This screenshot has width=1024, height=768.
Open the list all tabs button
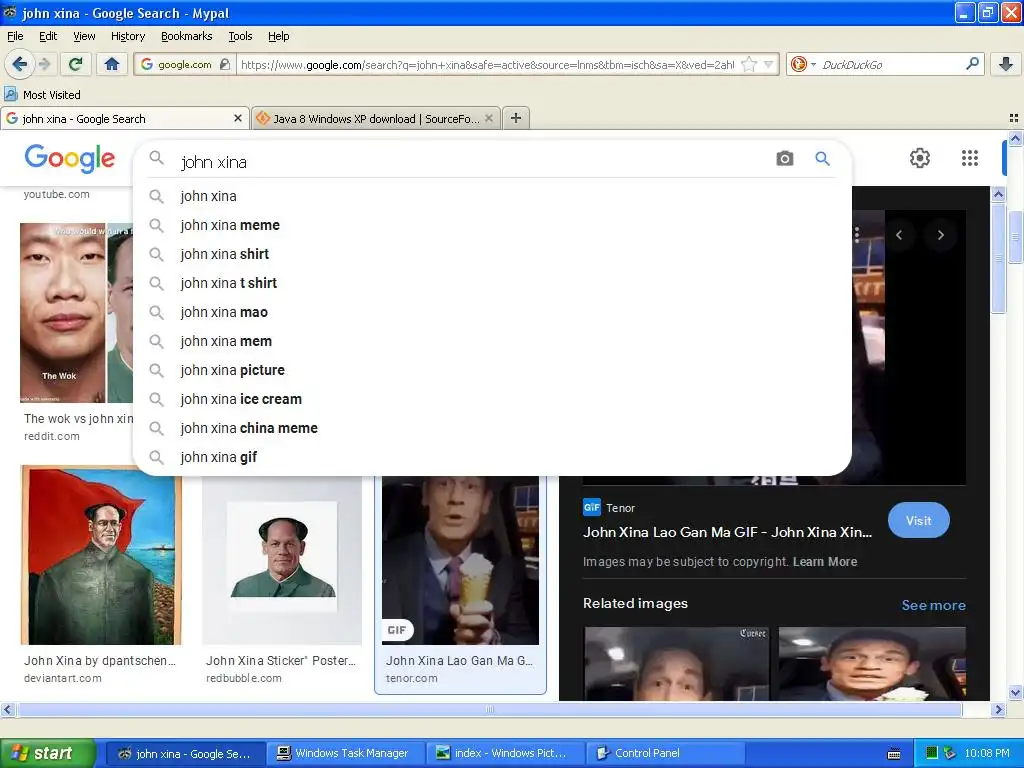(x=1014, y=118)
